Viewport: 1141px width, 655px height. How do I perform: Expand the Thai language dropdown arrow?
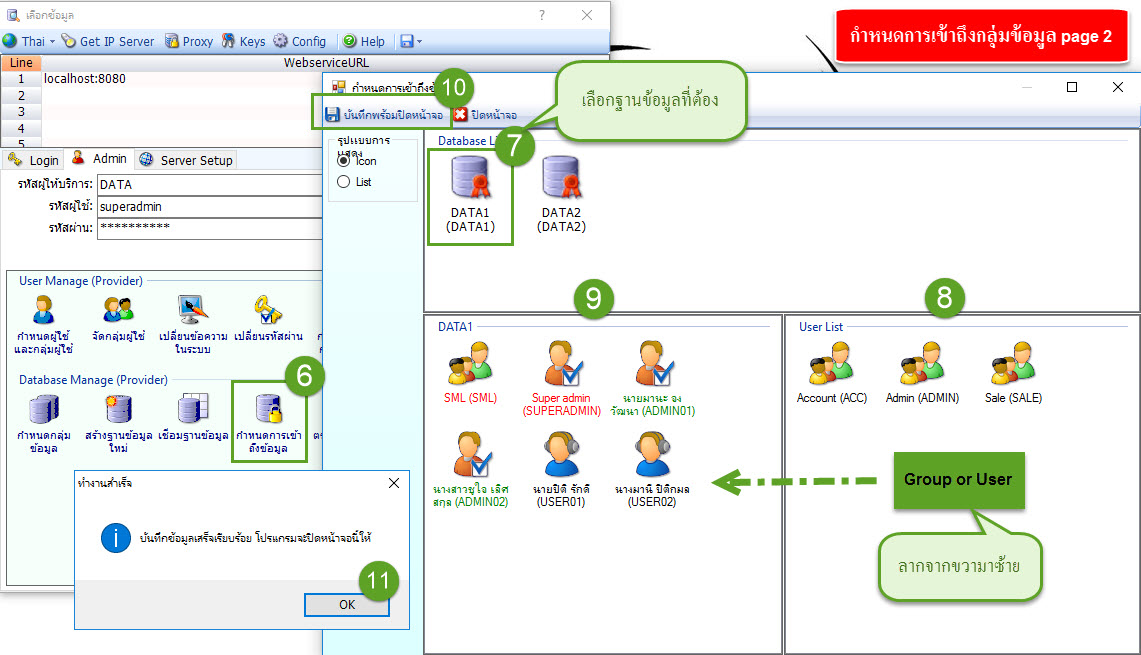click(52, 41)
